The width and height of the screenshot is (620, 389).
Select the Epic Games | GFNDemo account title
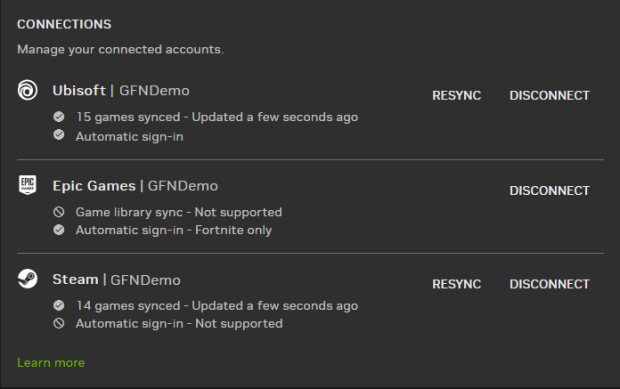[135, 186]
